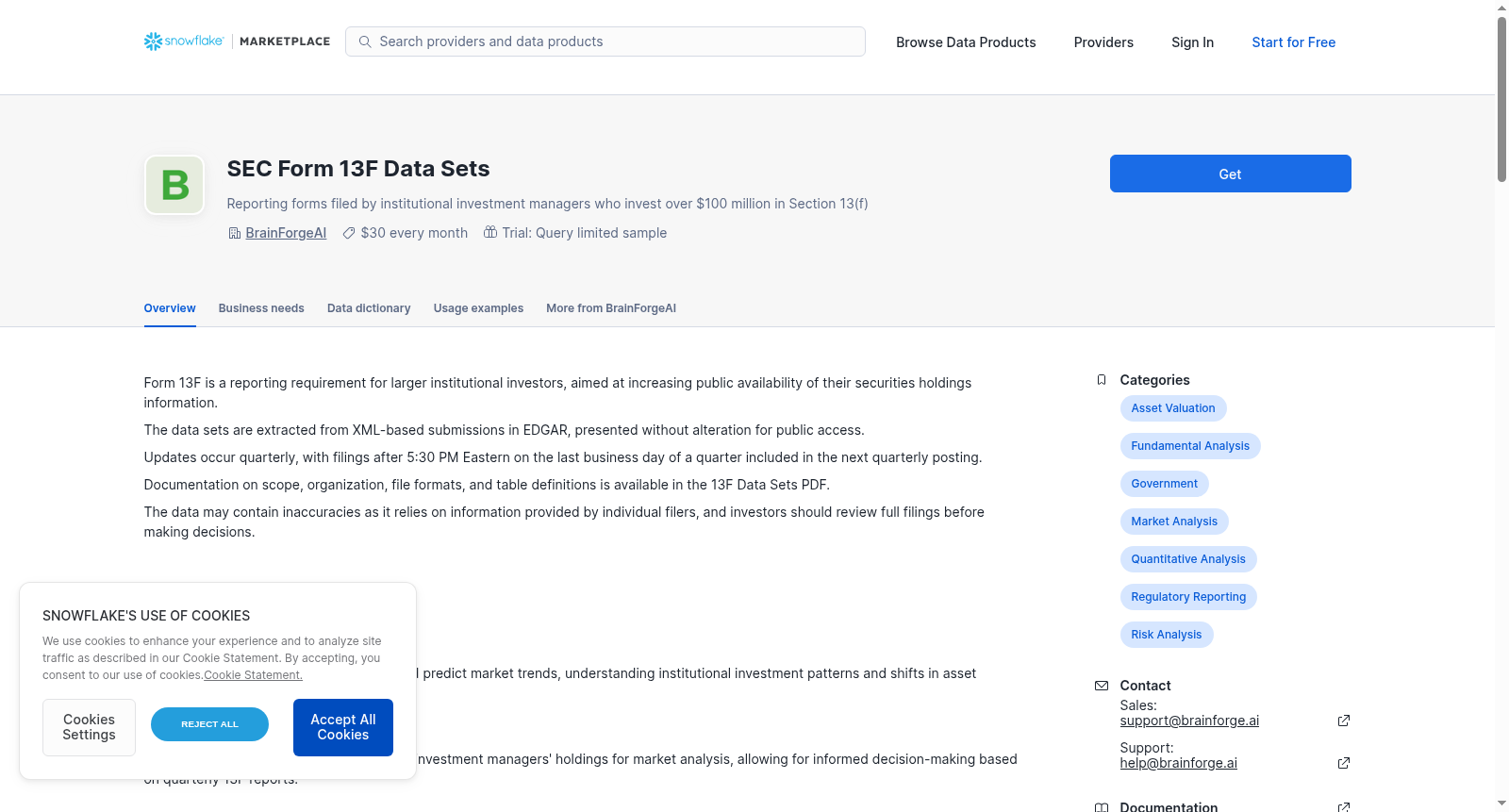Click the "Trial: Query limited sample" text
1509x812 pixels.
(585, 233)
